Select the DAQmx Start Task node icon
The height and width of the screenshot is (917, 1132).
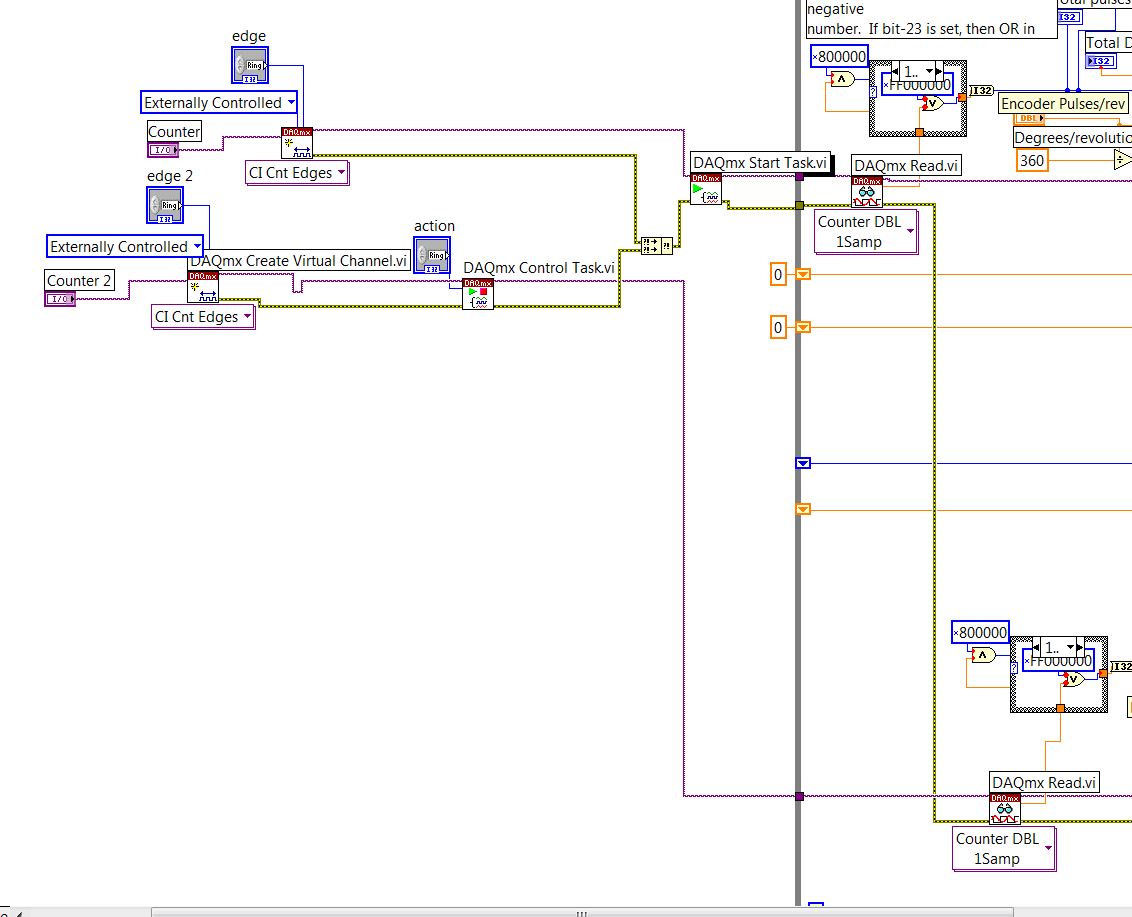(x=706, y=189)
